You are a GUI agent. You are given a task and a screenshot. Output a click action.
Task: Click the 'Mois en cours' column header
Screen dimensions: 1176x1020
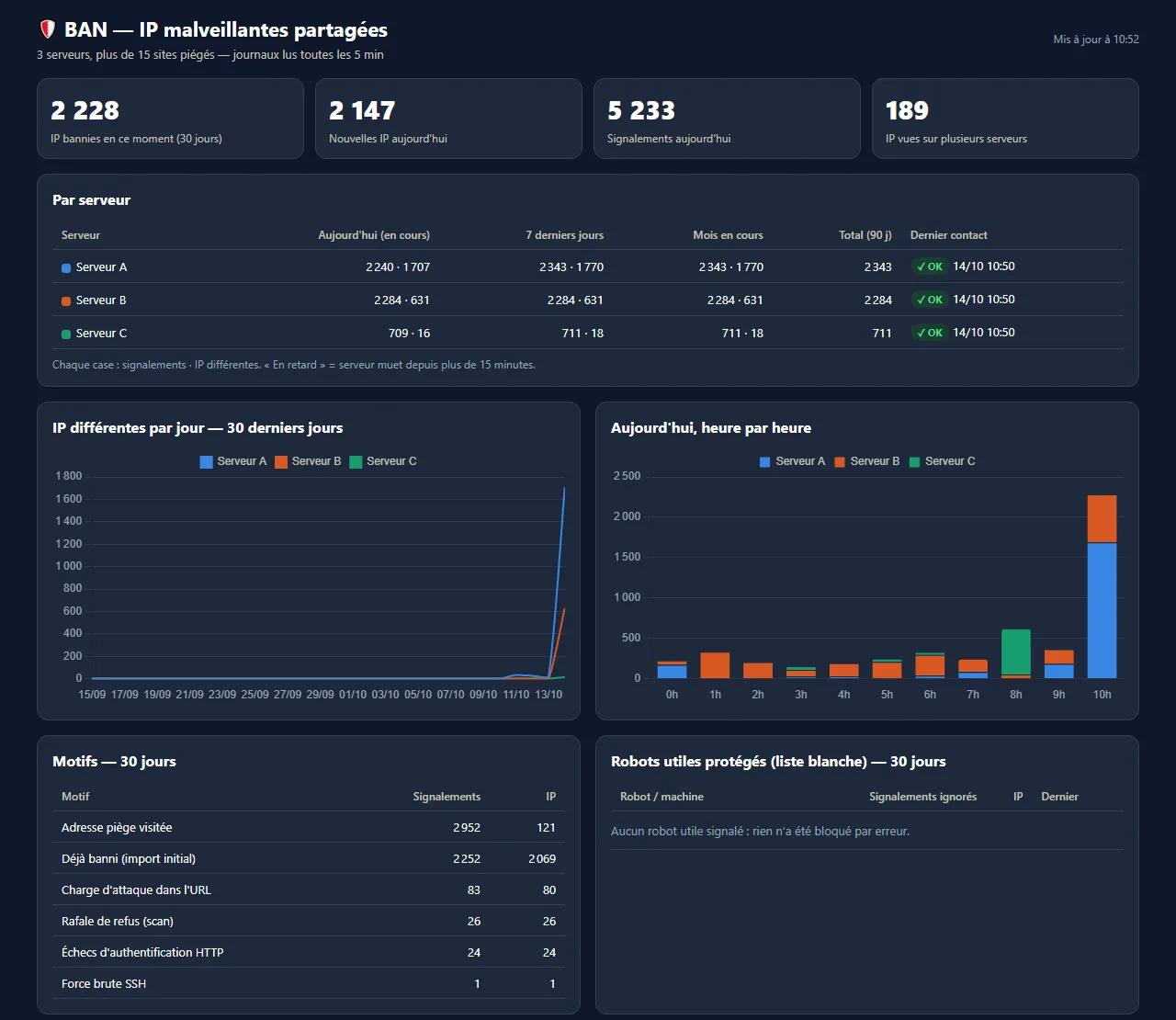click(x=728, y=235)
